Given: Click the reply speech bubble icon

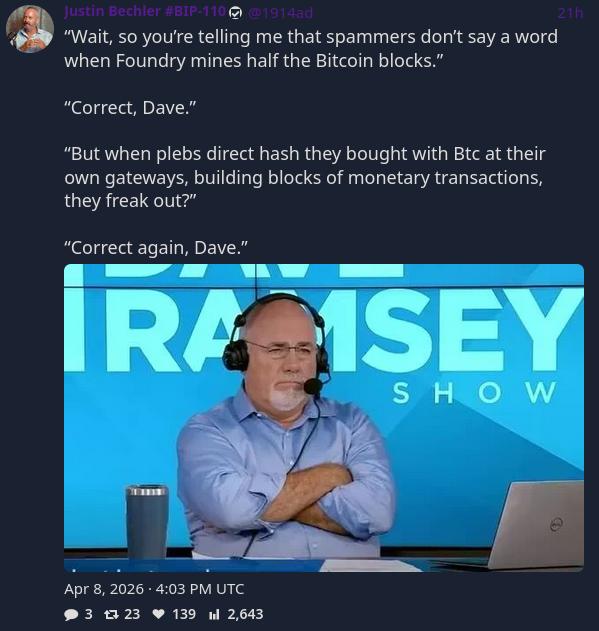Looking at the screenshot, I should [x=71, y=615].
